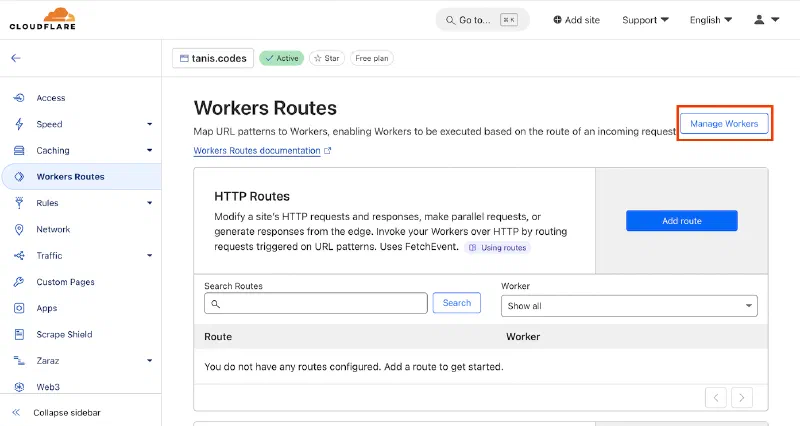Click the Add site button

click(x=577, y=20)
